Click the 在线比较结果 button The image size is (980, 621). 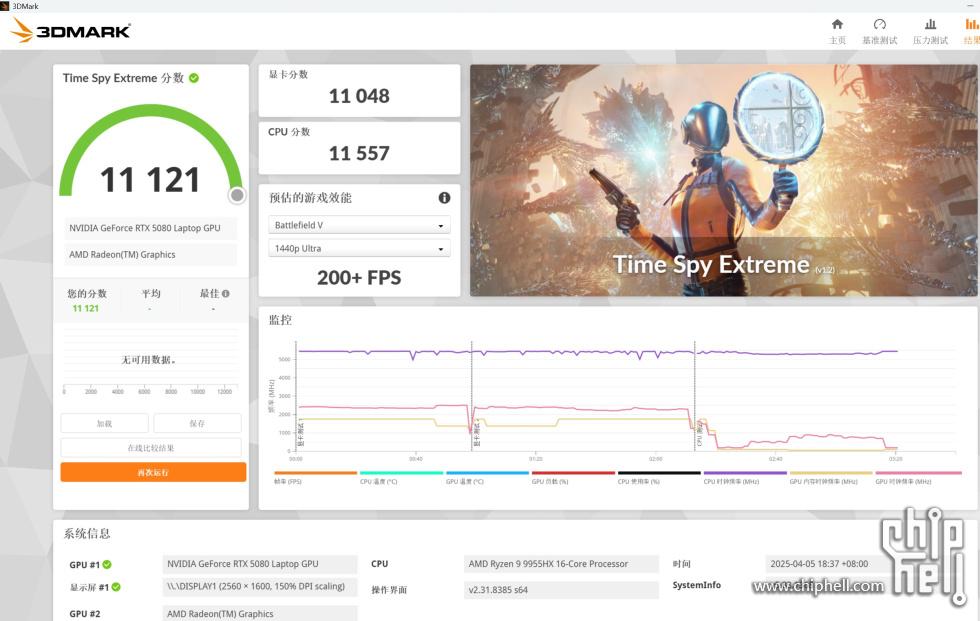pyautogui.click(x=151, y=448)
